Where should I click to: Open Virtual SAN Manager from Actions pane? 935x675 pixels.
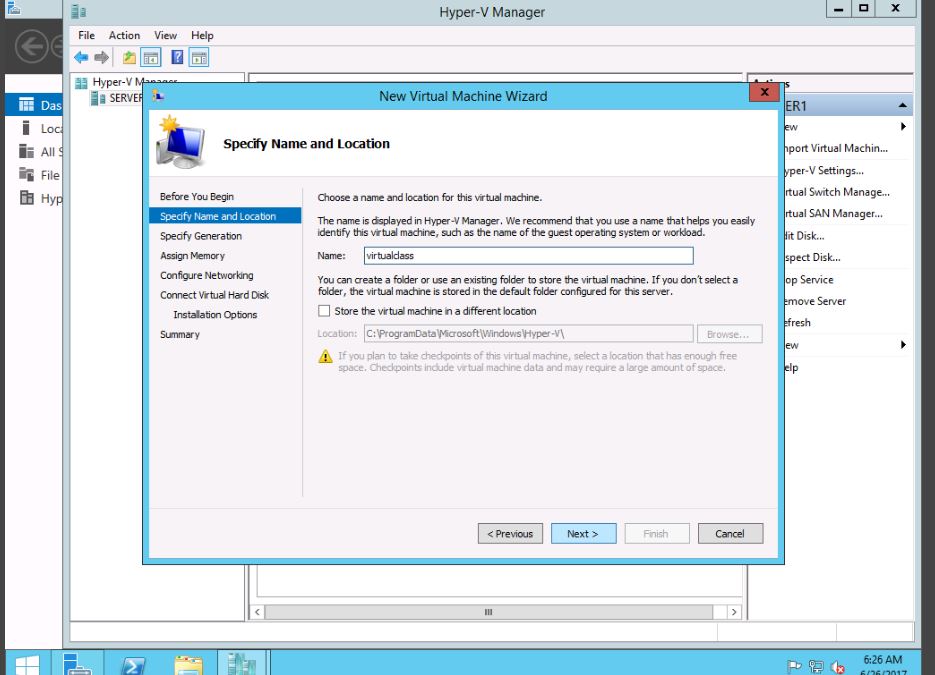point(834,213)
